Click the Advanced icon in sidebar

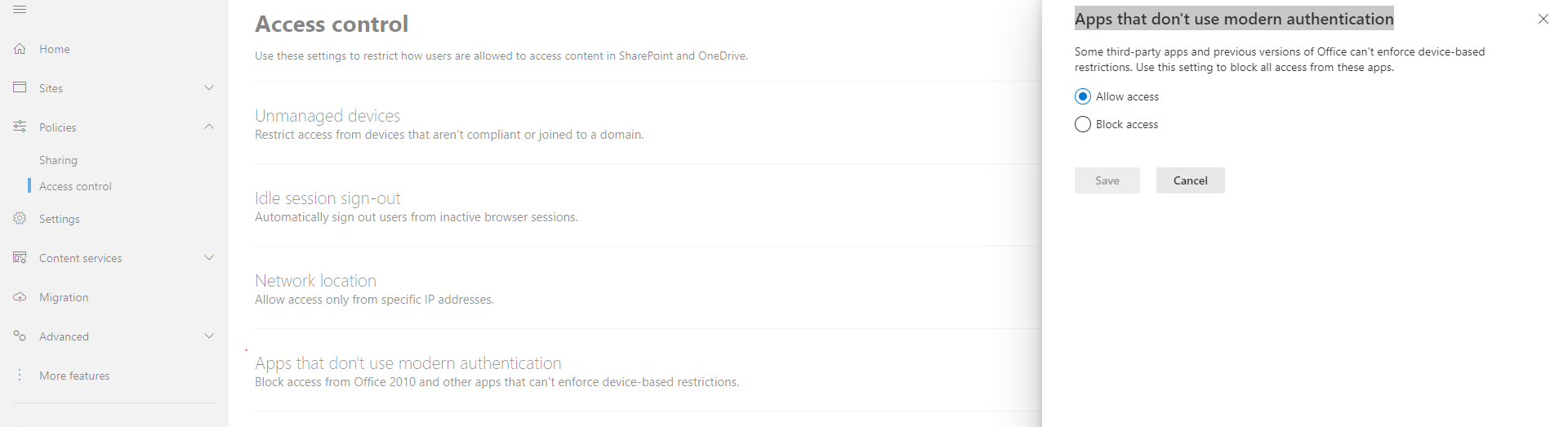[x=20, y=336]
